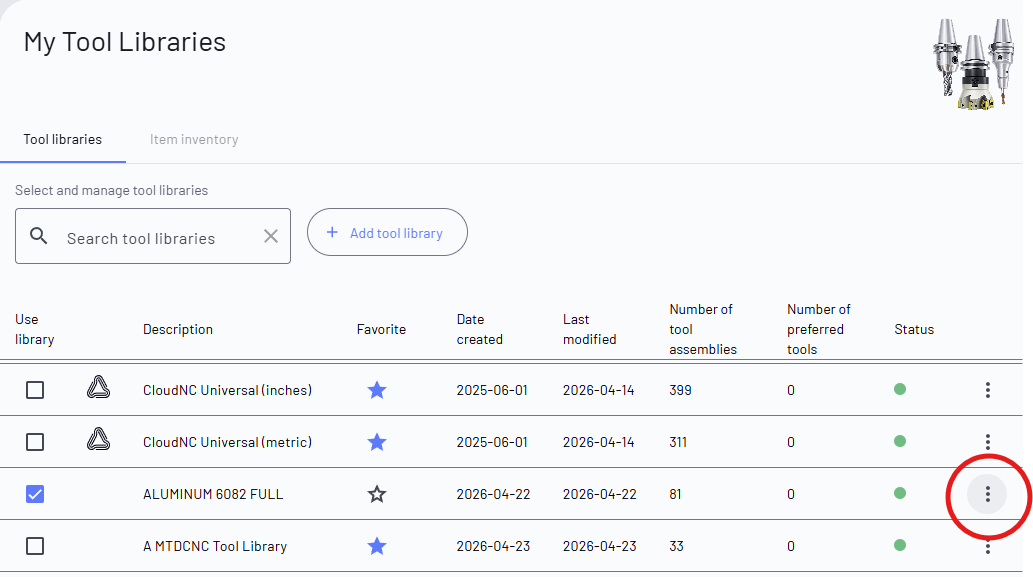Open options menu for ALUMINUM 6082 FULL

tap(987, 494)
